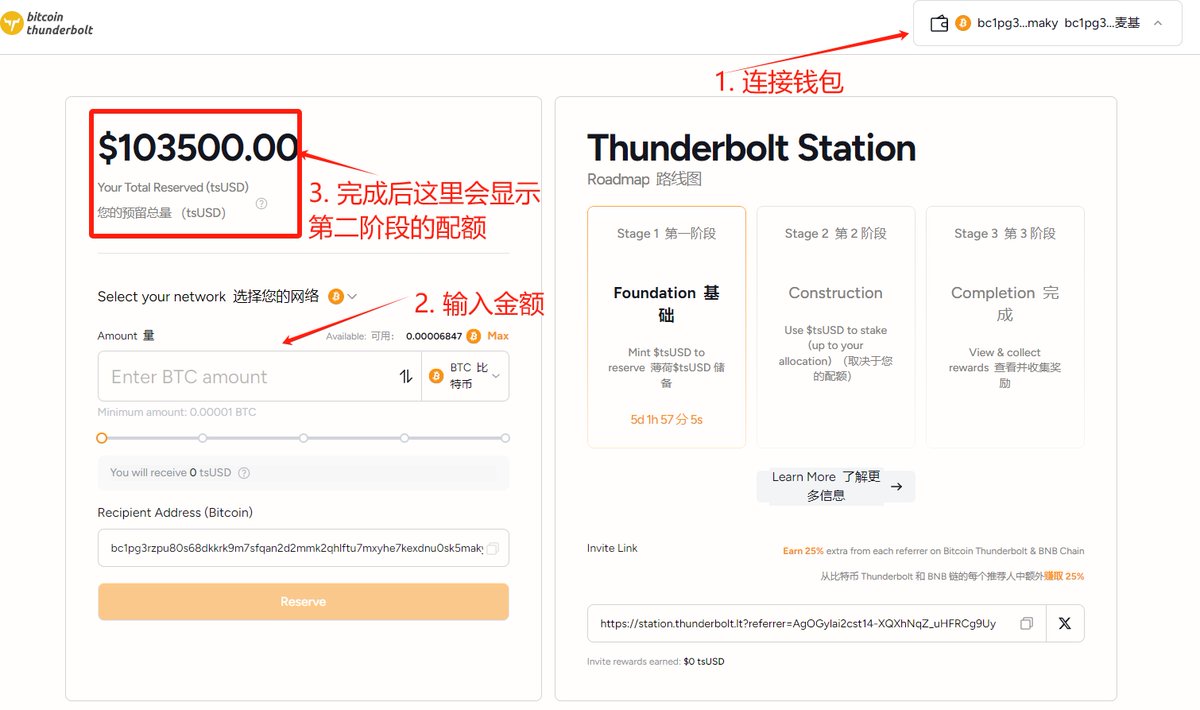The width and height of the screenshot is (1200, 710).
Task: Click the Bitcoin Thunderbolt logo
Action: [47, 24]
